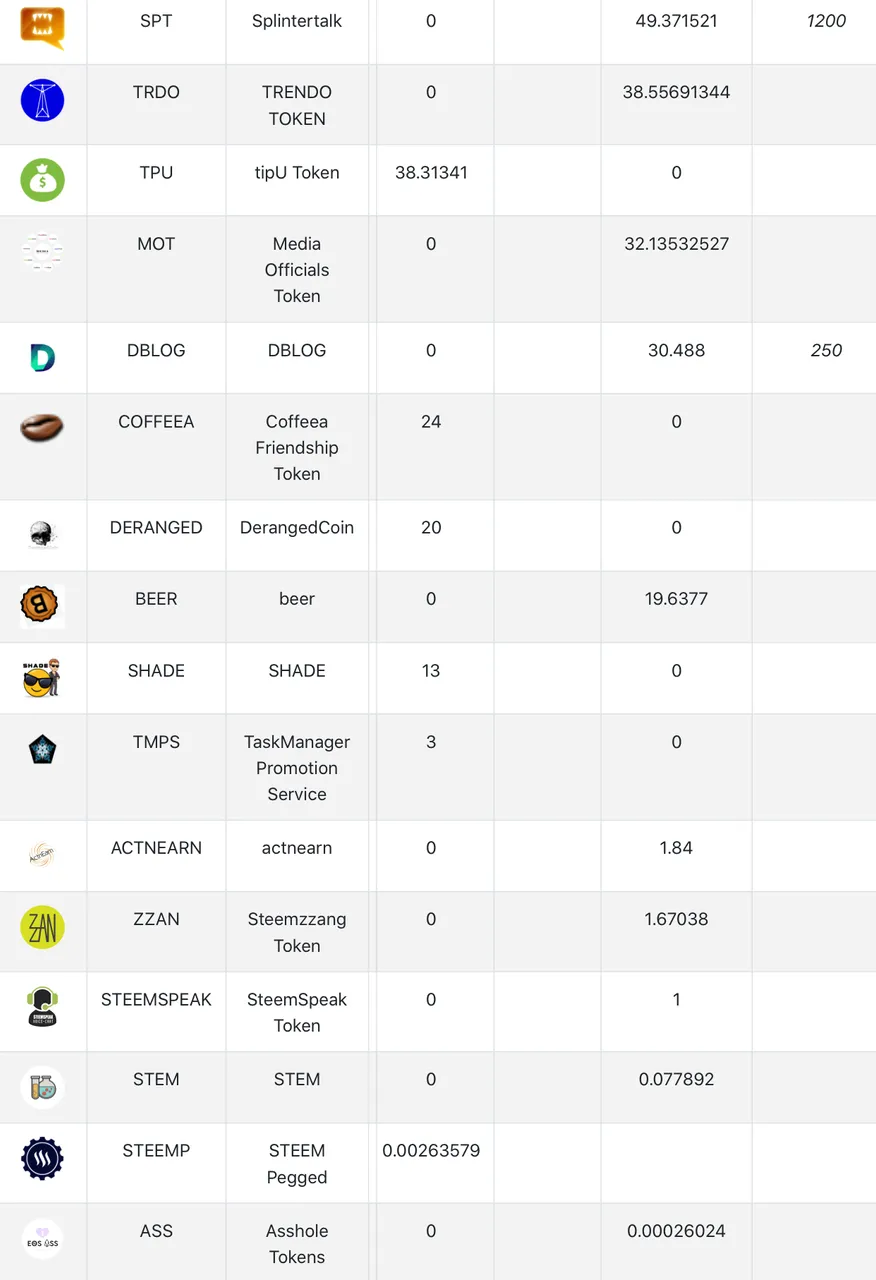The width and height of the screenshot is (876, 1280).
Task: Select the MOT symbol cell
Action: tap(156, 269)
